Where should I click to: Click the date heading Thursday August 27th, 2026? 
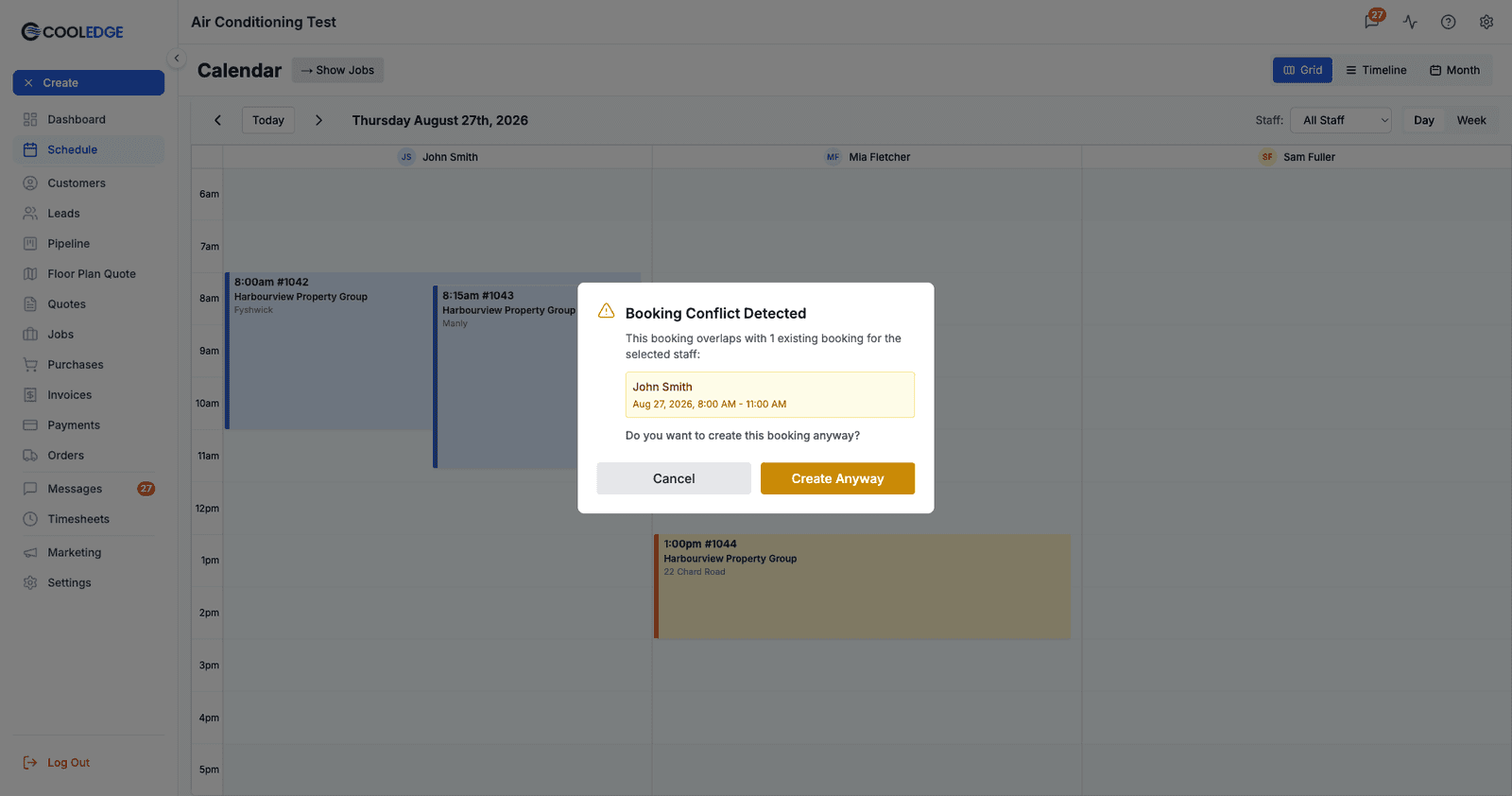(440, 120)
